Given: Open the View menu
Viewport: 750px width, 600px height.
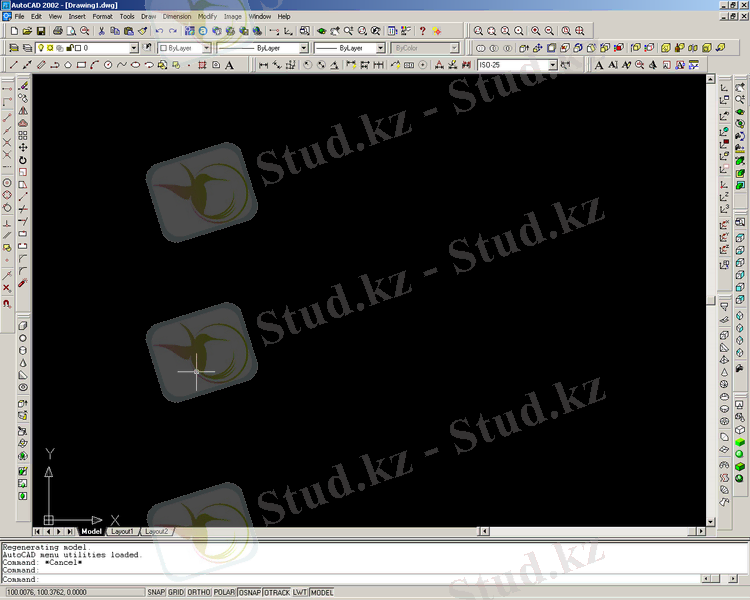Looking at the screenshot, I should click(55, 16).
